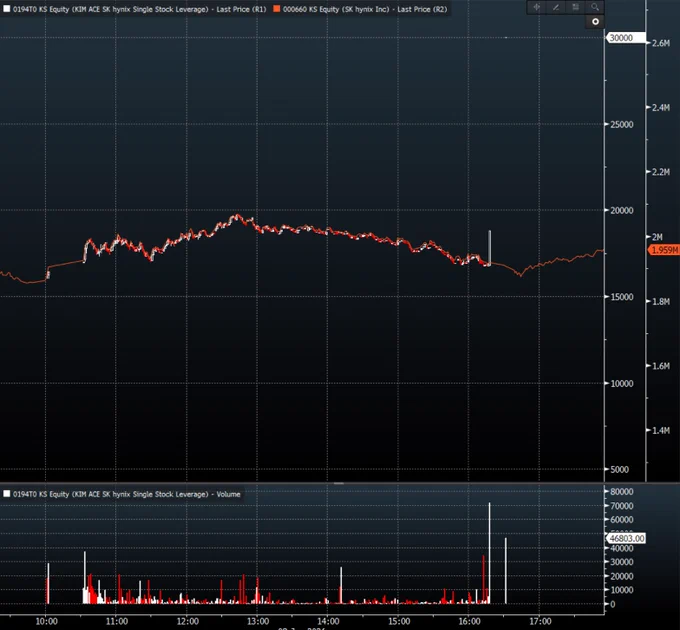The height and width of the screenshot is (630, 680).
Task: Click the 40000 label on the volume axis
Action: click(x=621, y=548)
